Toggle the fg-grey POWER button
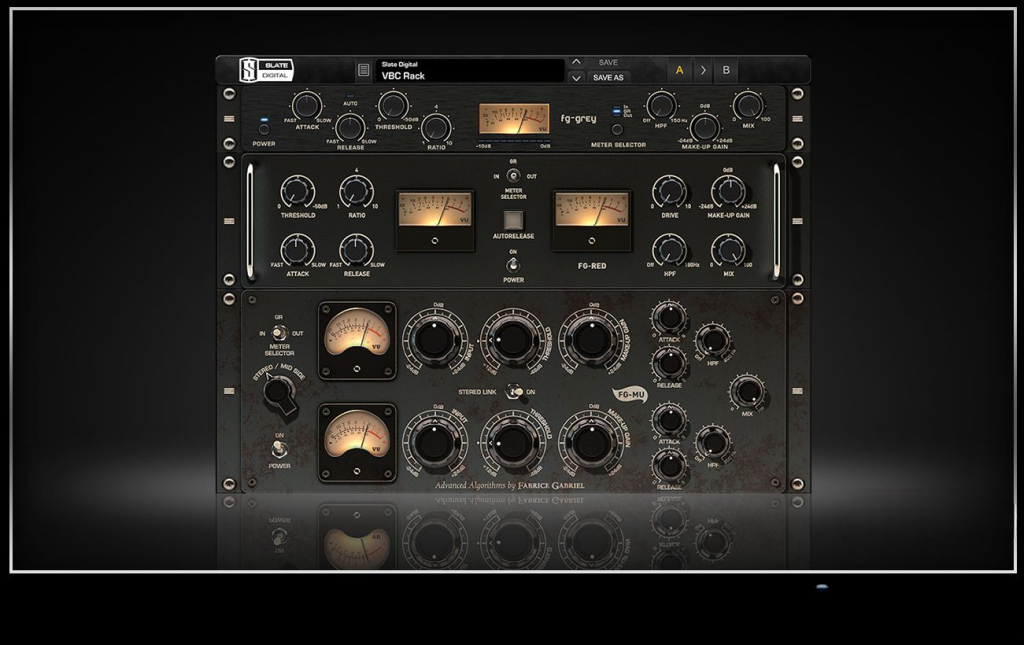This screenshot has height=645, width=1024. click(264, 129)
